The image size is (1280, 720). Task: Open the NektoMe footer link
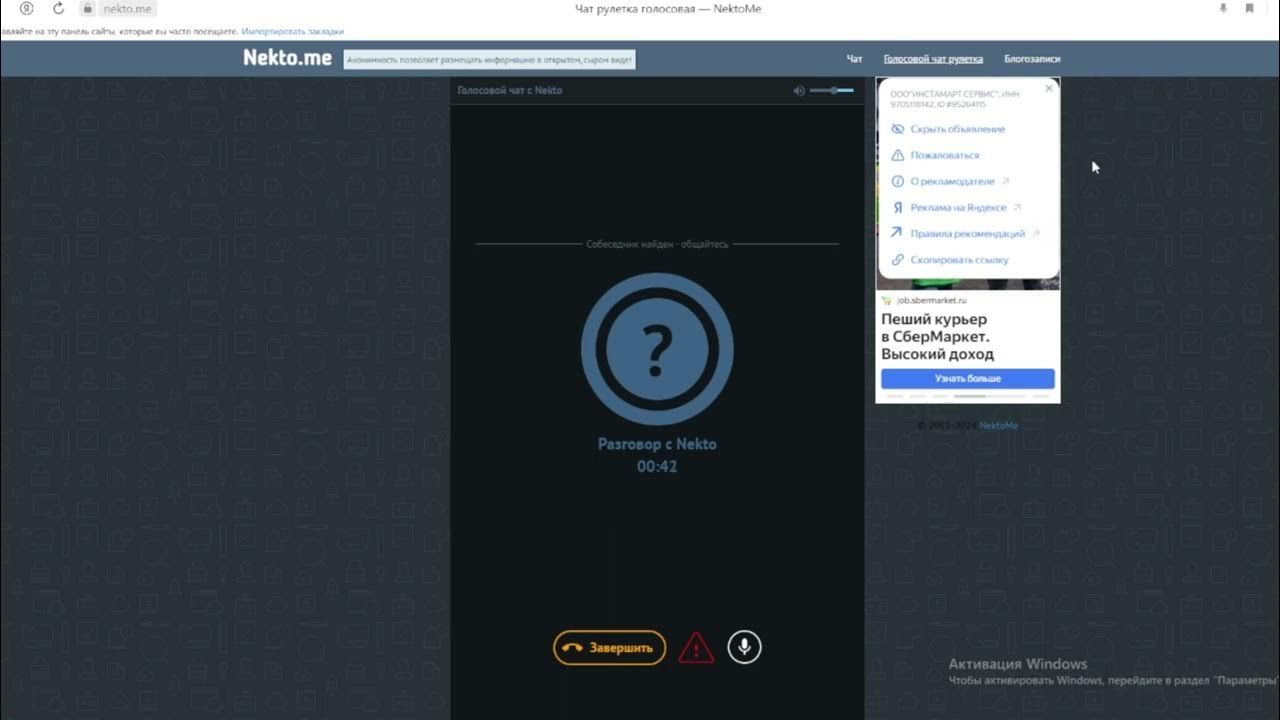coord(998,425)
